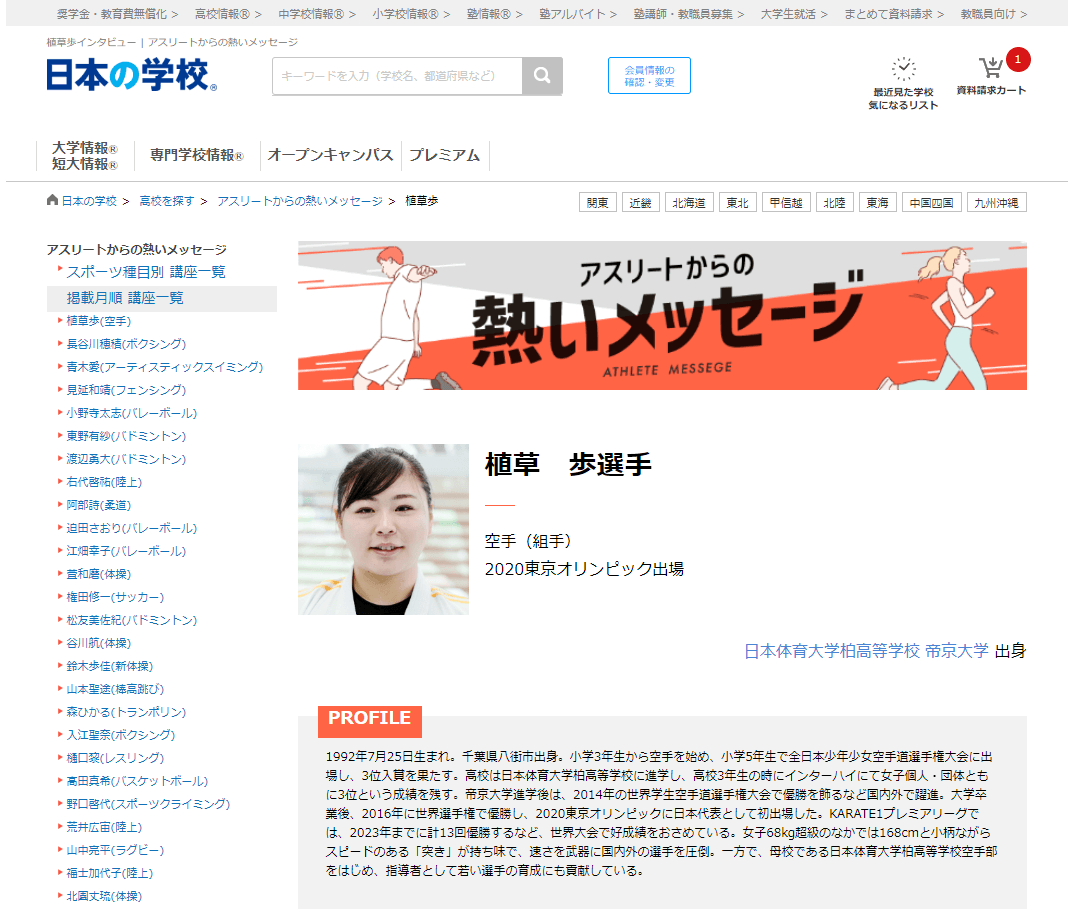Click the home icon in the breadcrumb

pyautogui.click(x=50, y=201)
